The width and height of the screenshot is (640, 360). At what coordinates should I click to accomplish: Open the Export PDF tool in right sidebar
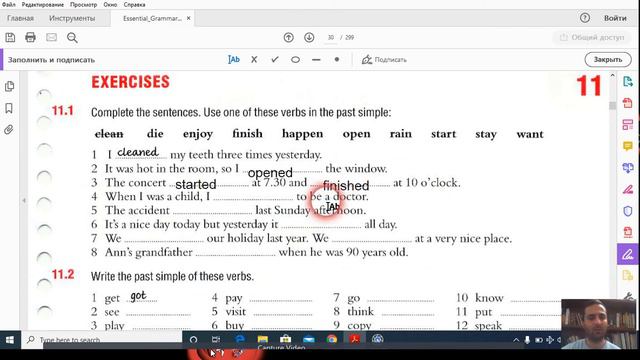(x=628, y=81)
